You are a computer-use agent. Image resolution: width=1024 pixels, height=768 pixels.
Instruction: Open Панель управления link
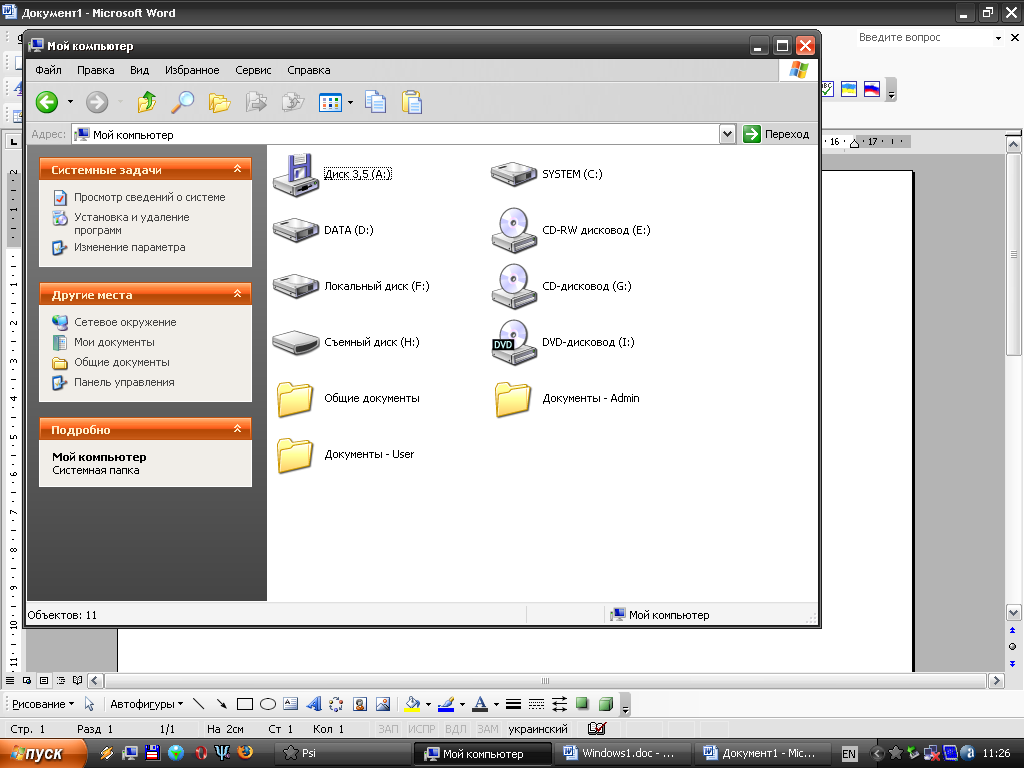point(124,382)
